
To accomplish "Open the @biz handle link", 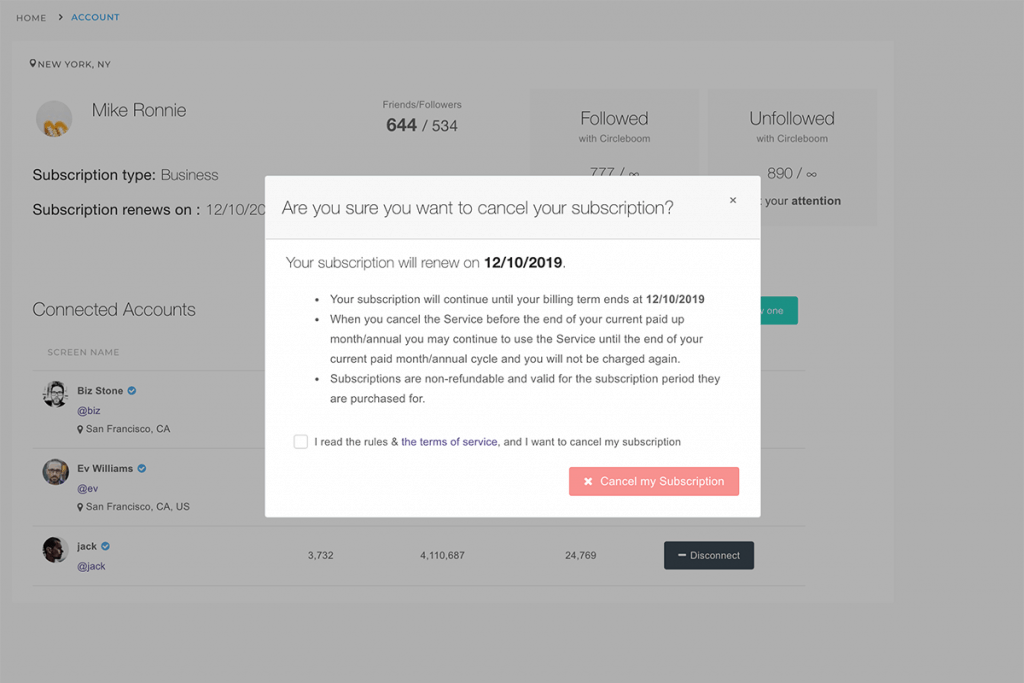I will [89, 411].
